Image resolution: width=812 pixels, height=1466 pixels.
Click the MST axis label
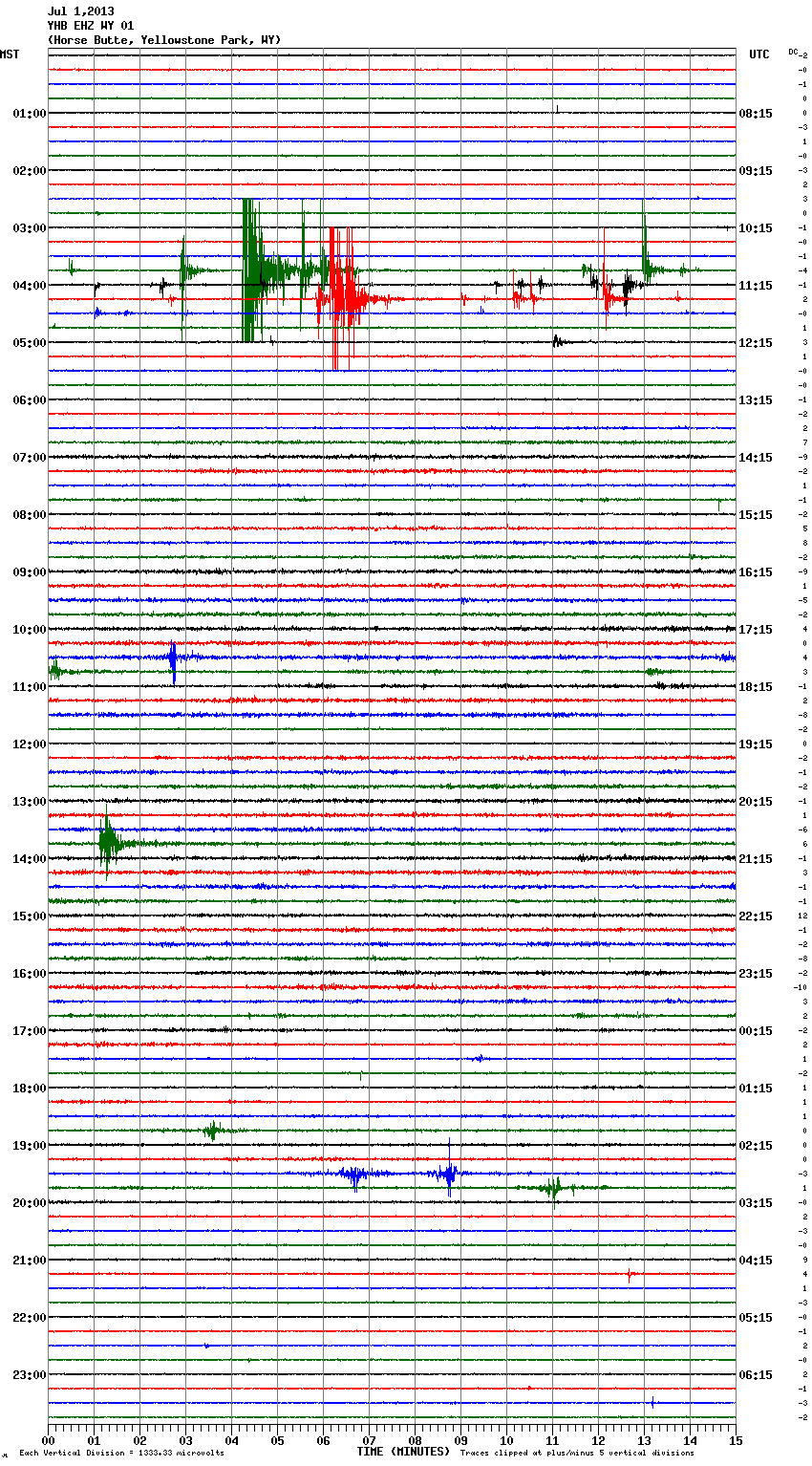click(10, 54)
